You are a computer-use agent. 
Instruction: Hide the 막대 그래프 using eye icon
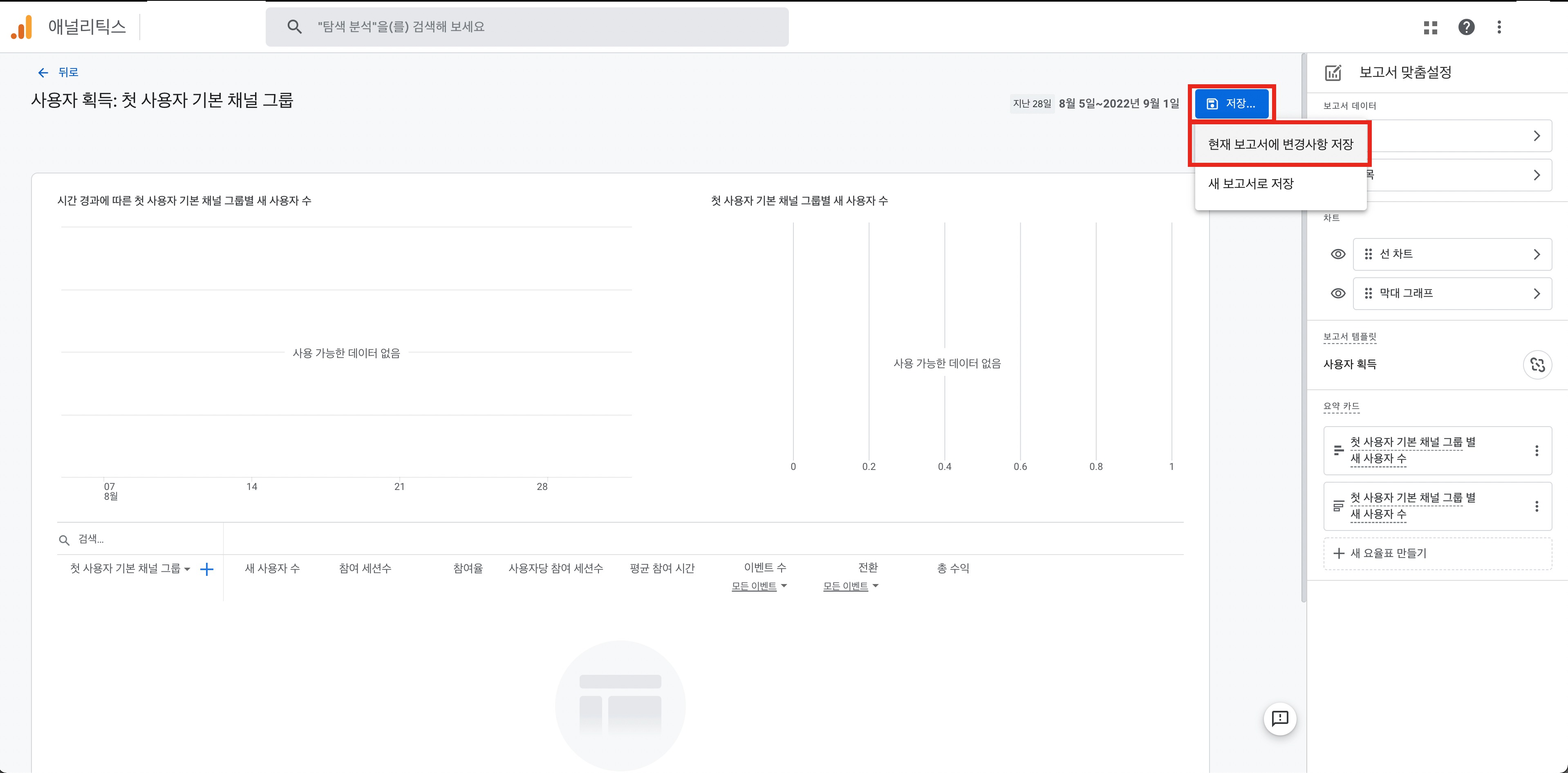1338,294
